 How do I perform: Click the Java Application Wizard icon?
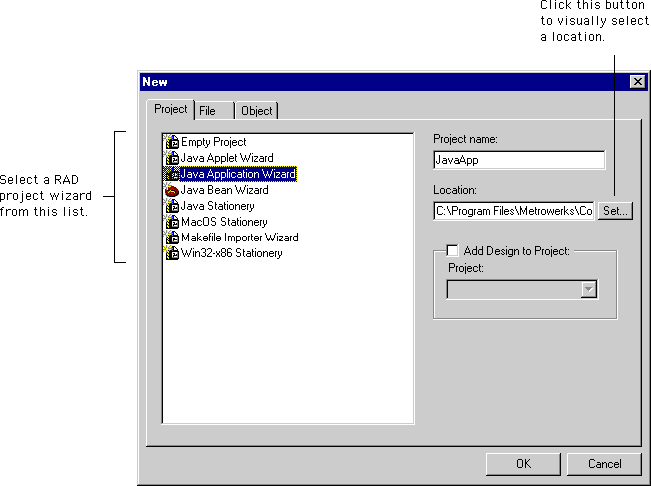(171, 174)
